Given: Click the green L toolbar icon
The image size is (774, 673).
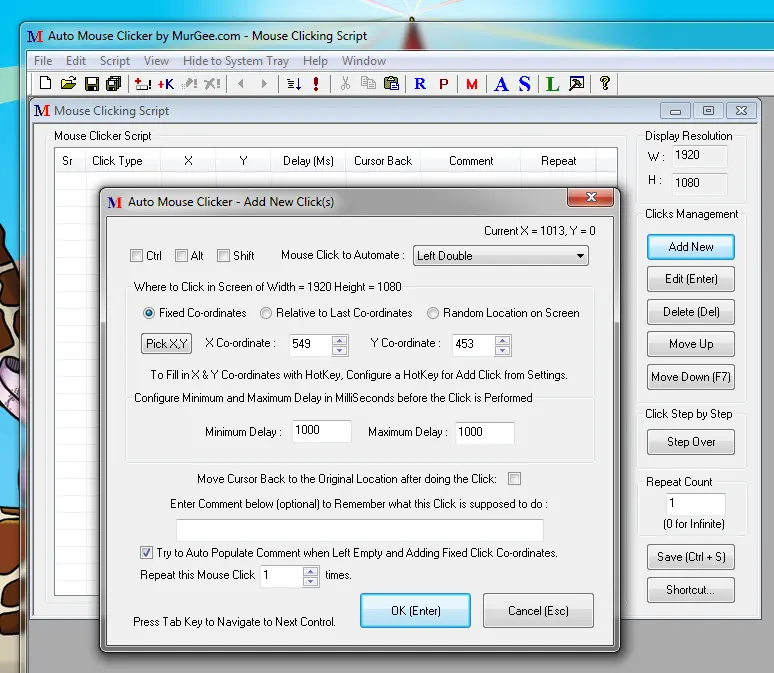Looking at the screenshot, I should coord(552,84).
